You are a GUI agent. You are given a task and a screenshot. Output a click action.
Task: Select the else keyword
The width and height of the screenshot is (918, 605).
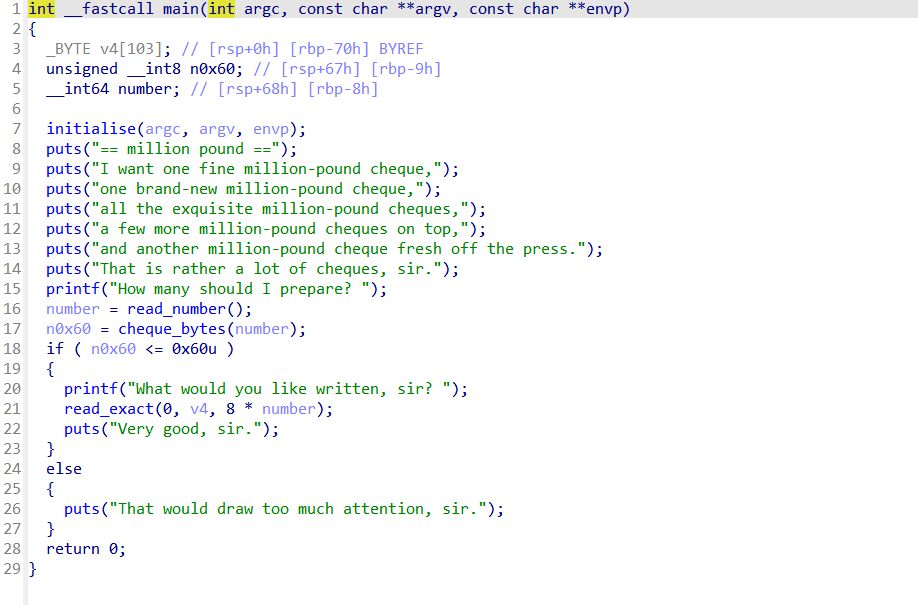pyautogui.click(x=64, y=469)
